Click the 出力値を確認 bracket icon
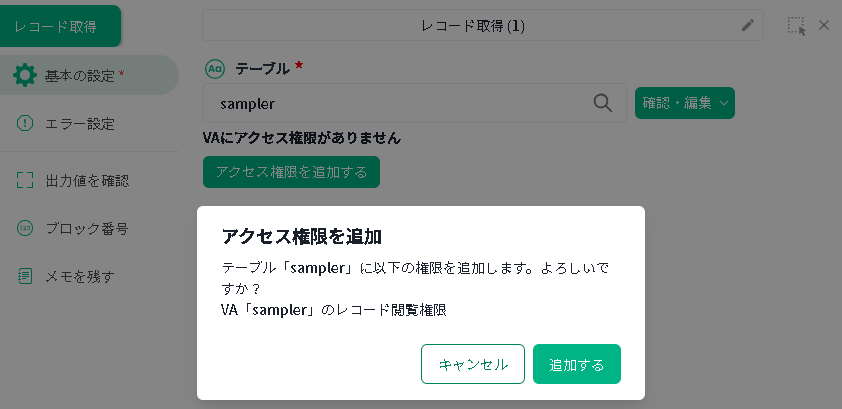This screenshot has width=842, height=409. click(x=25, y=181)
